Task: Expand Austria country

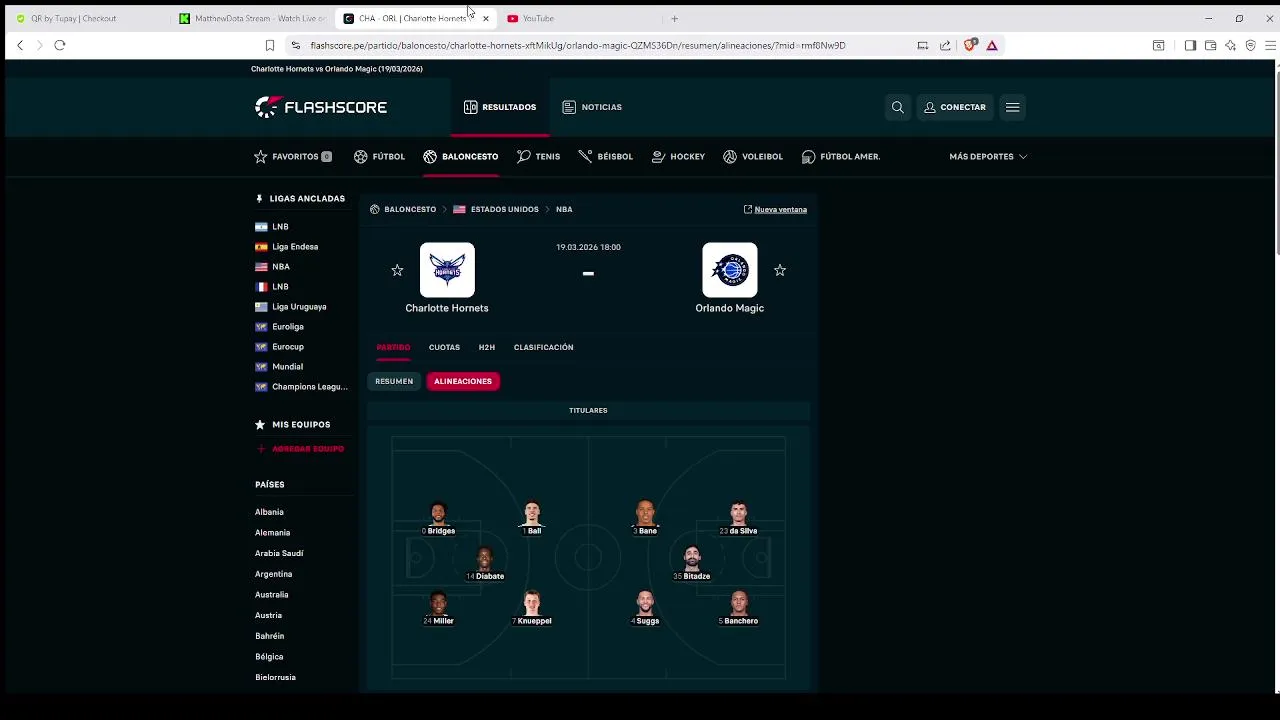Action: click(x=268, y=616)
